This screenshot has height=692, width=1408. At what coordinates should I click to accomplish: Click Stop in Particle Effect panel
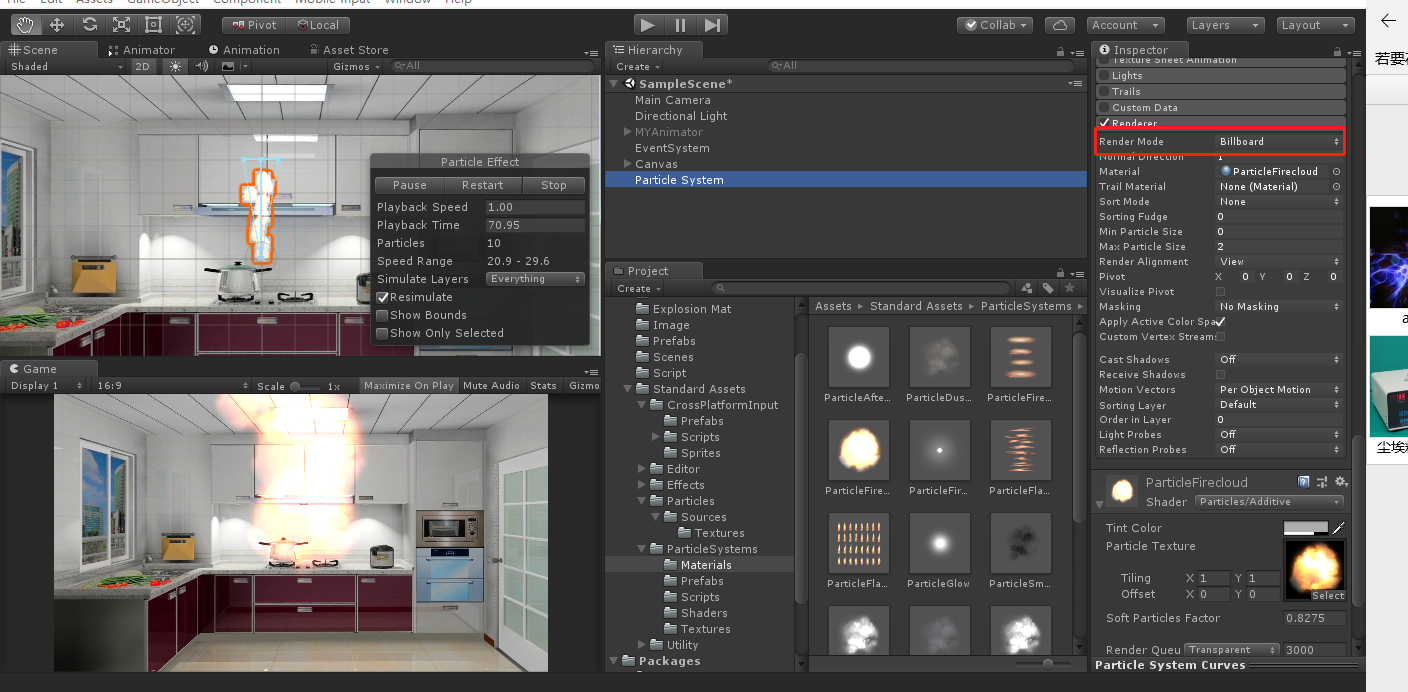click(x=554, y=185)
